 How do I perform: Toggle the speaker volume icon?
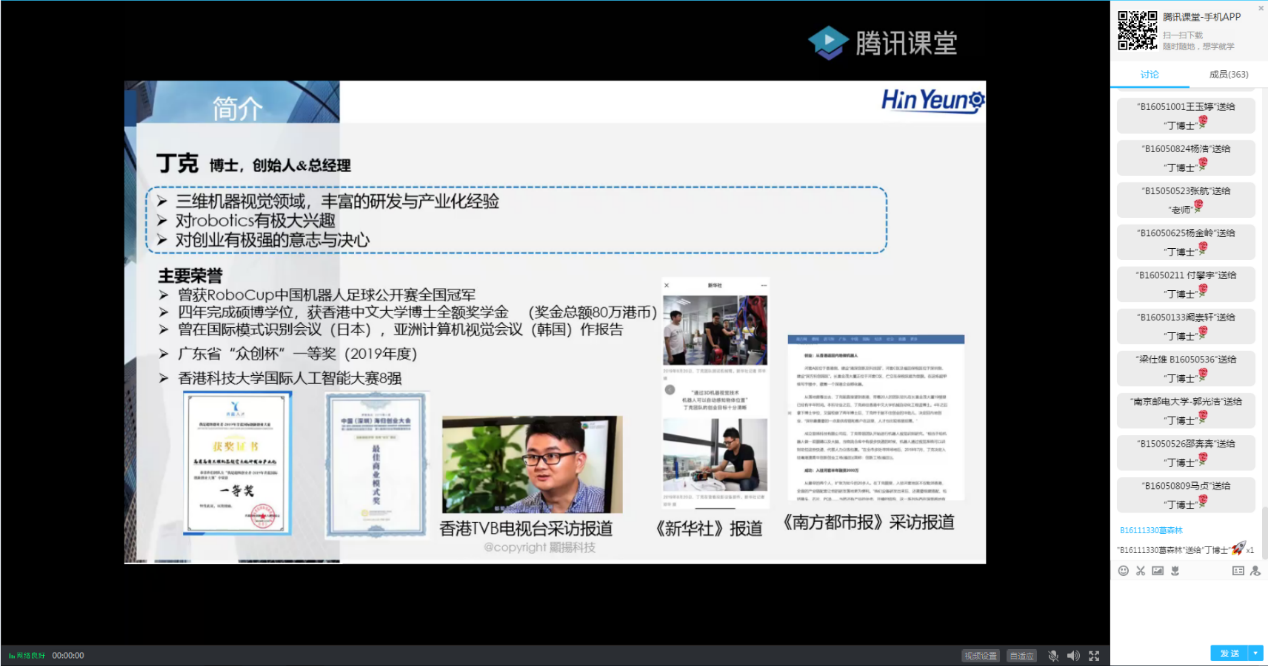(1073, 656)
